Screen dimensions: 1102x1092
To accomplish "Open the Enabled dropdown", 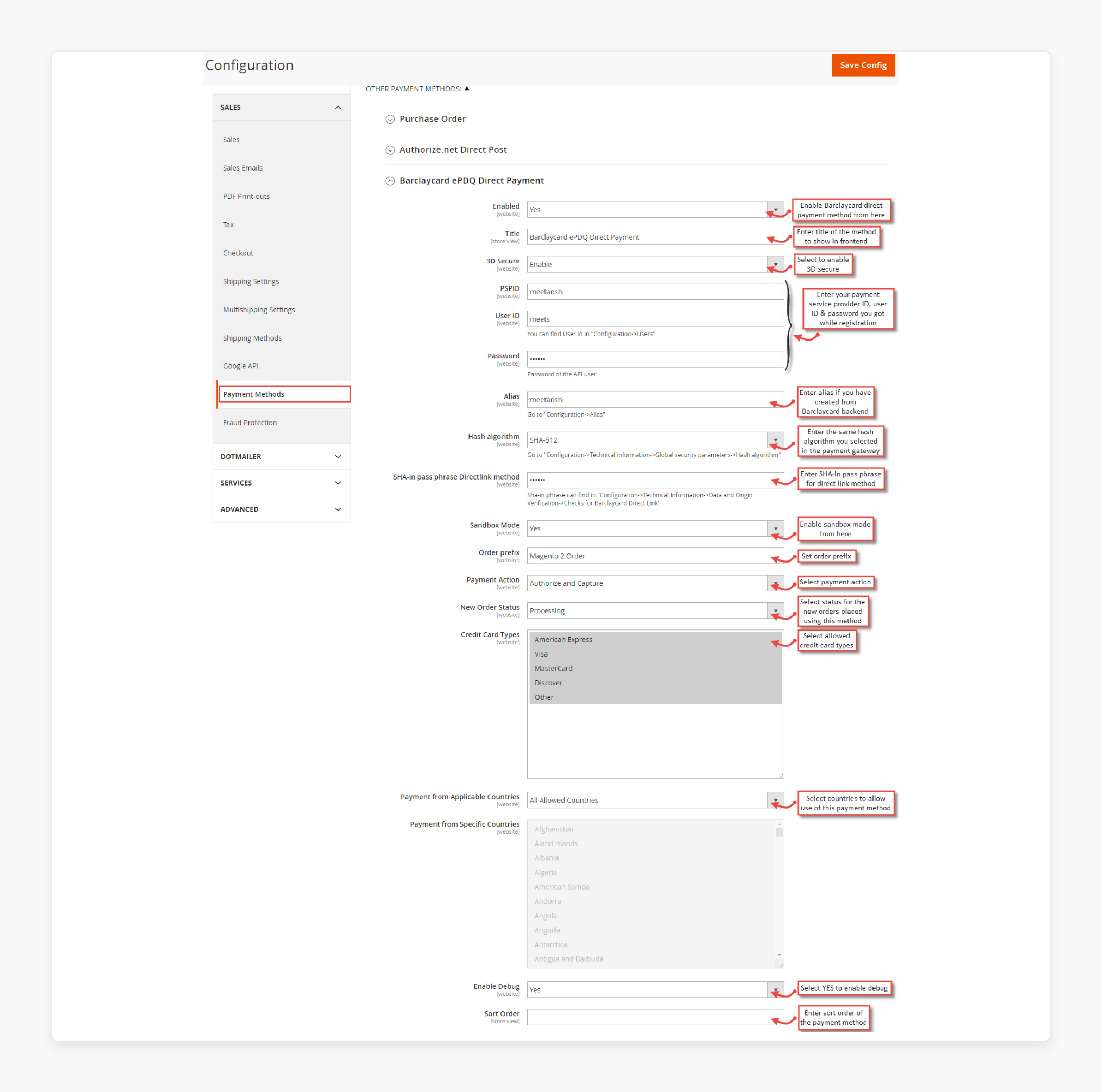I will [x=655, y=209].
